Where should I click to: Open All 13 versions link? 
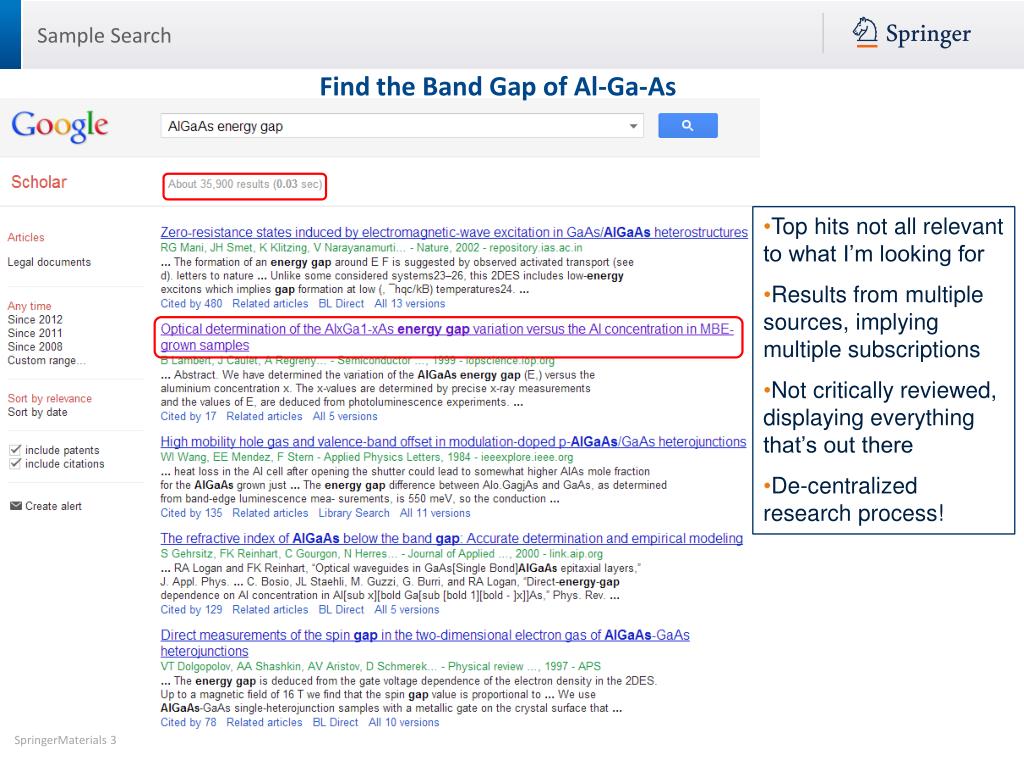410,304
